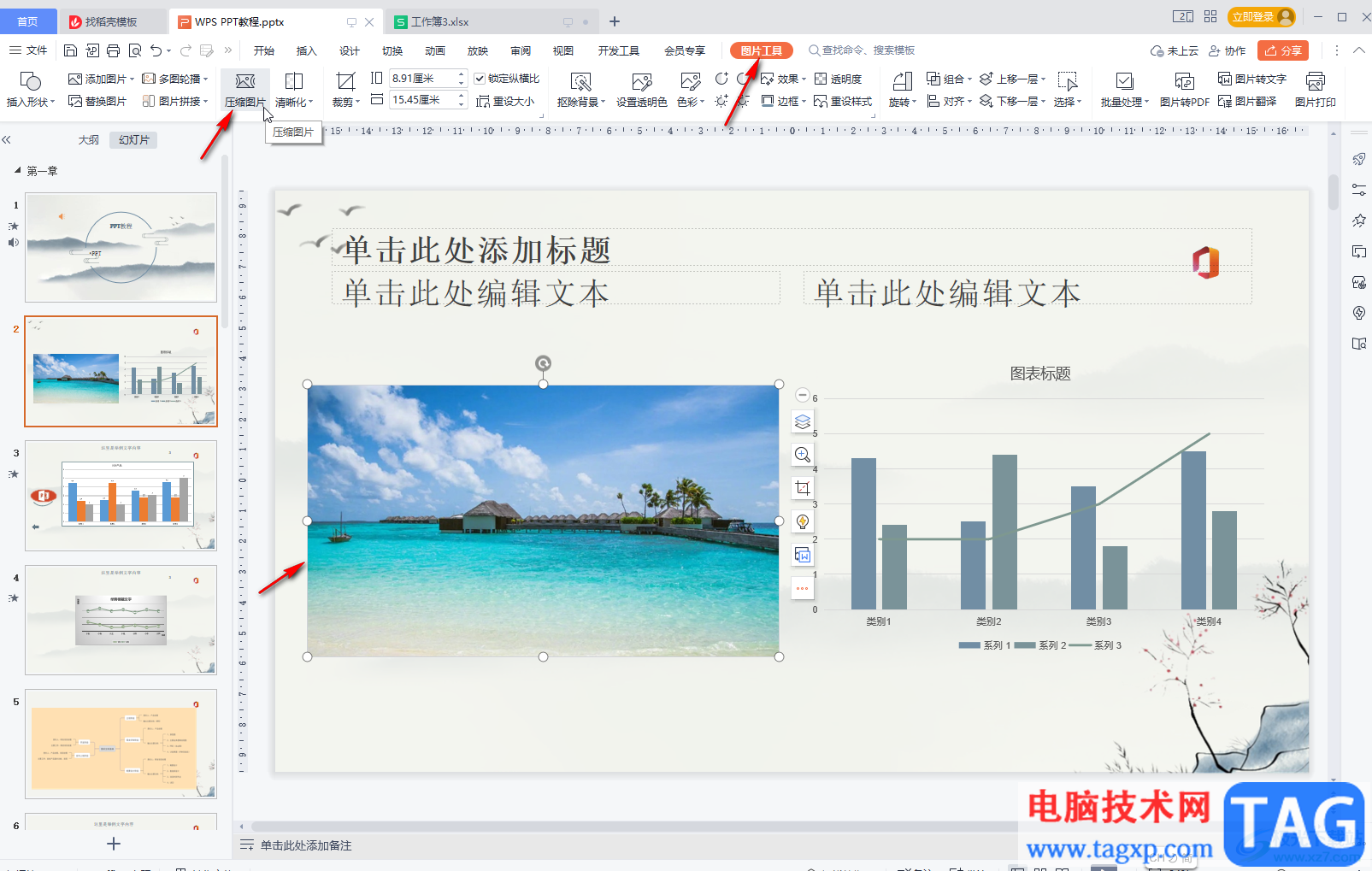The height and width of the screenshot is (871, 1372).
Task: Open Transparency (透明度) setting
Action: point(838,79)
